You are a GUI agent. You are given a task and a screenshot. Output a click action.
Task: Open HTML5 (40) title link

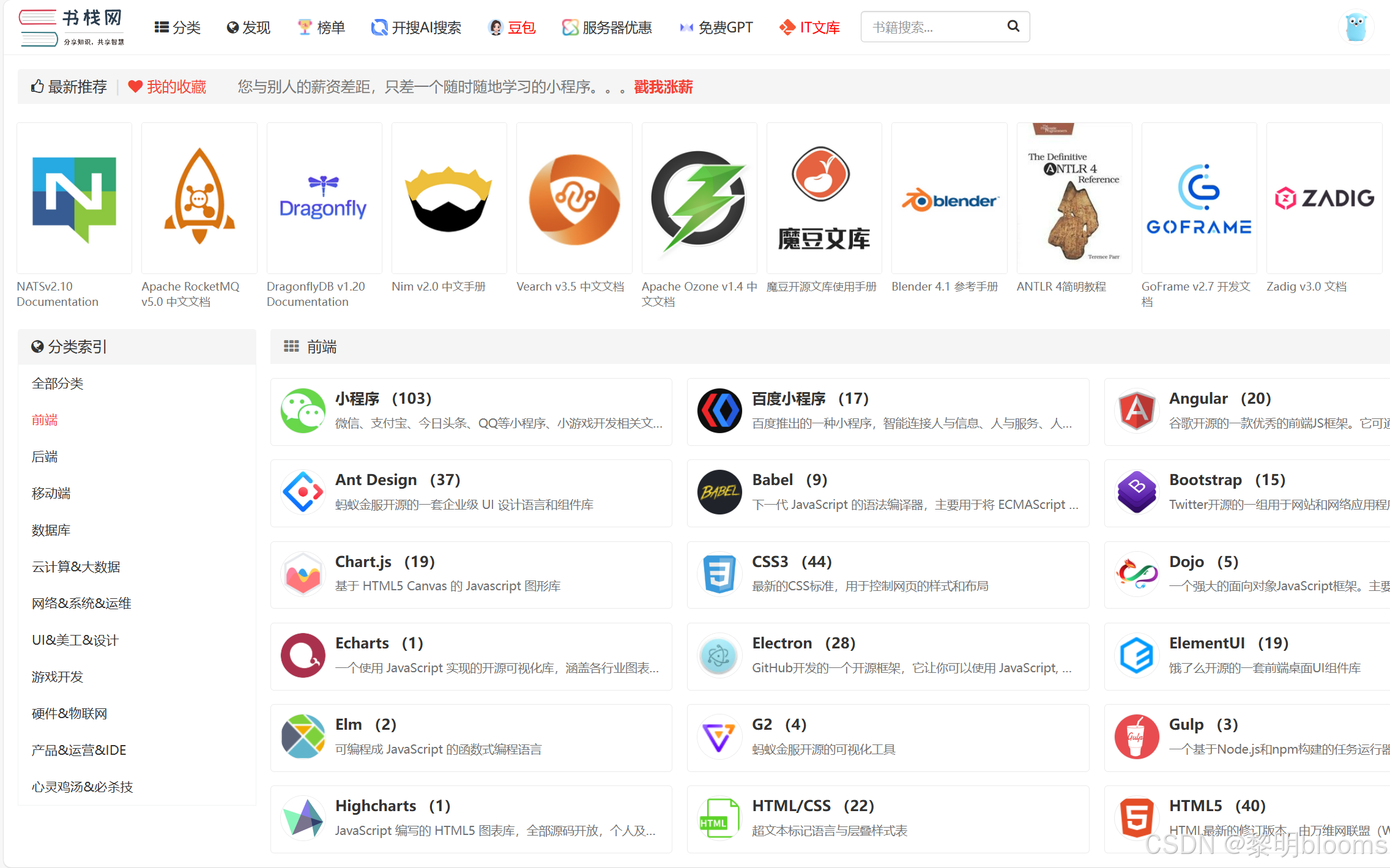[x=1217, y=806]
